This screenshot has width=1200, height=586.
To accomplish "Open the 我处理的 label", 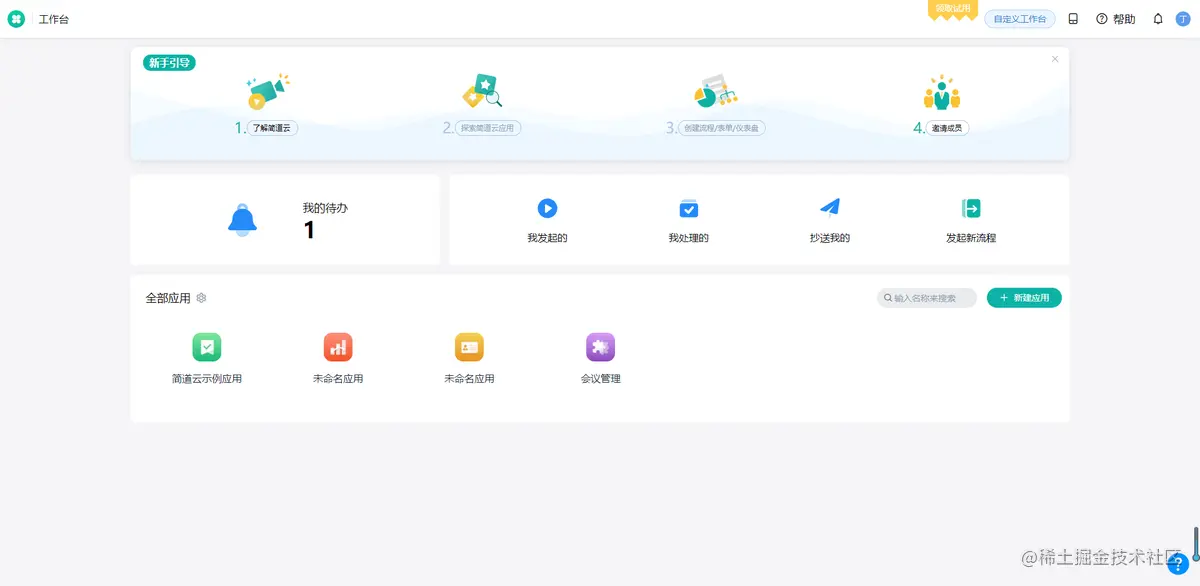I will click(688, 238).
